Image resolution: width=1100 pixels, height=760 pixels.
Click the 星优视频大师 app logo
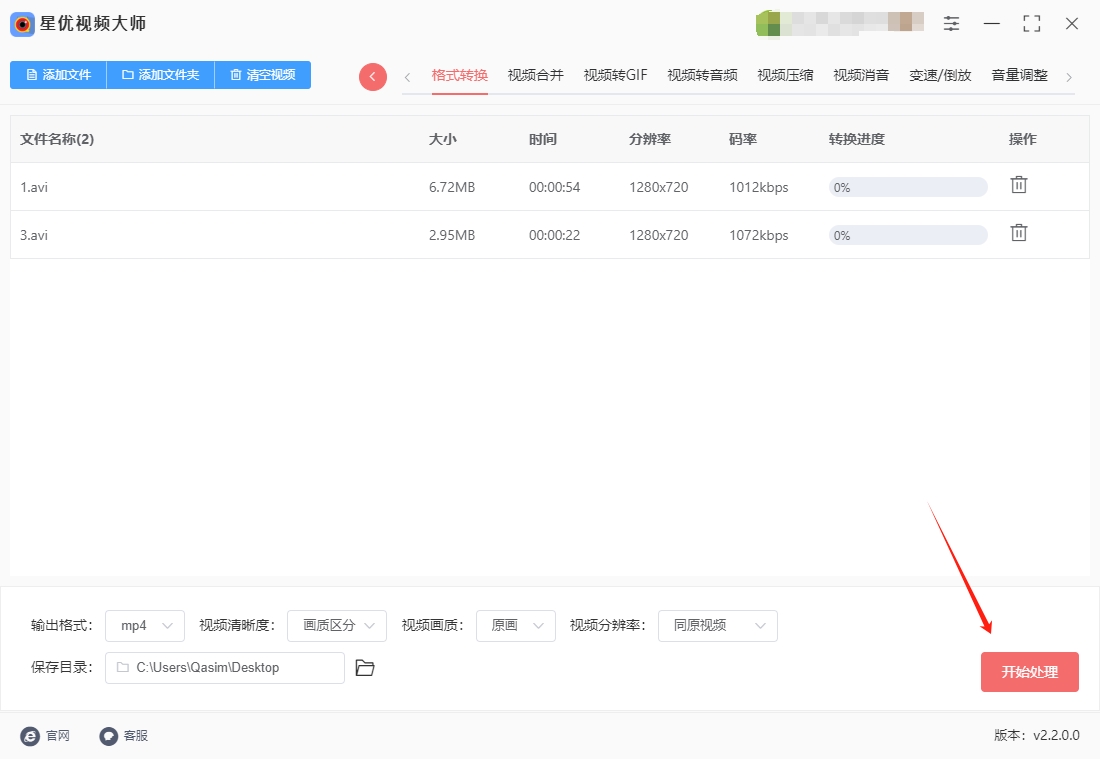click(x=22, y=25)
